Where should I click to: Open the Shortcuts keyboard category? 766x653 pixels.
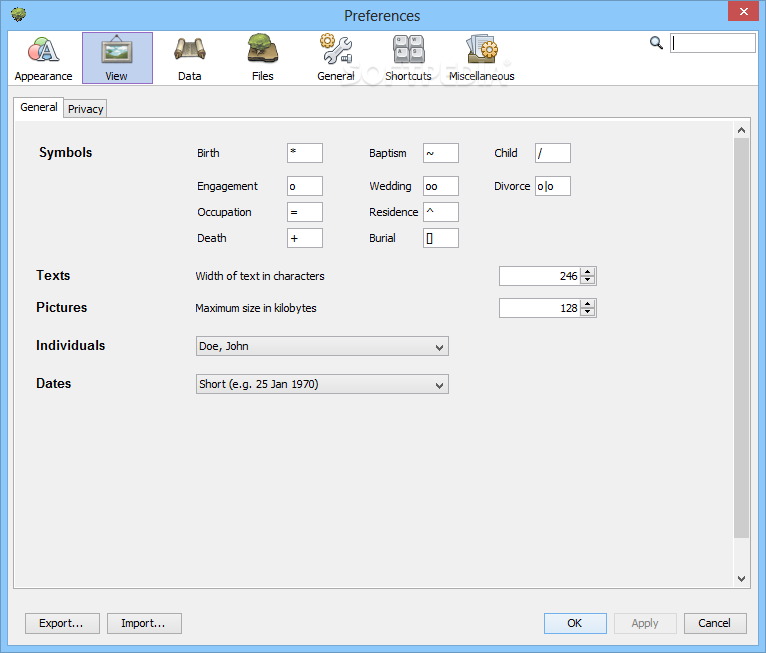pos(408,58)
